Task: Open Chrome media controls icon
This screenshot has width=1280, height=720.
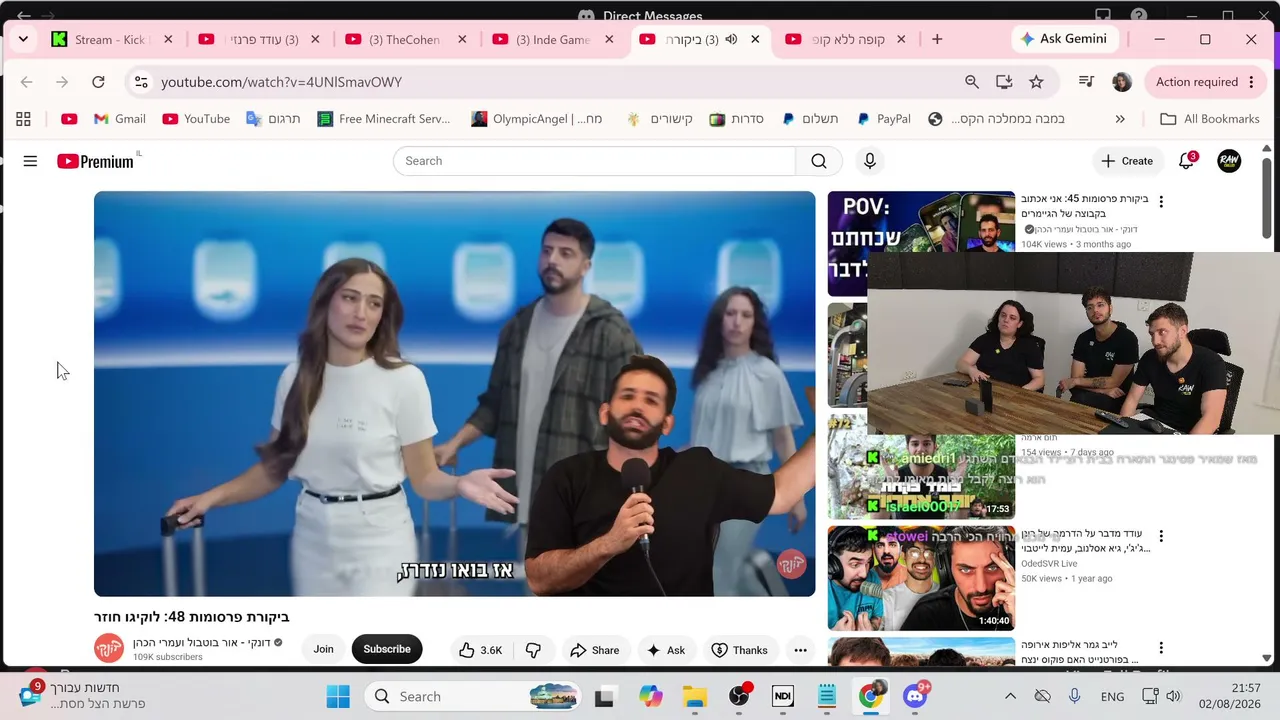Action: click(x=1086, y=82)
